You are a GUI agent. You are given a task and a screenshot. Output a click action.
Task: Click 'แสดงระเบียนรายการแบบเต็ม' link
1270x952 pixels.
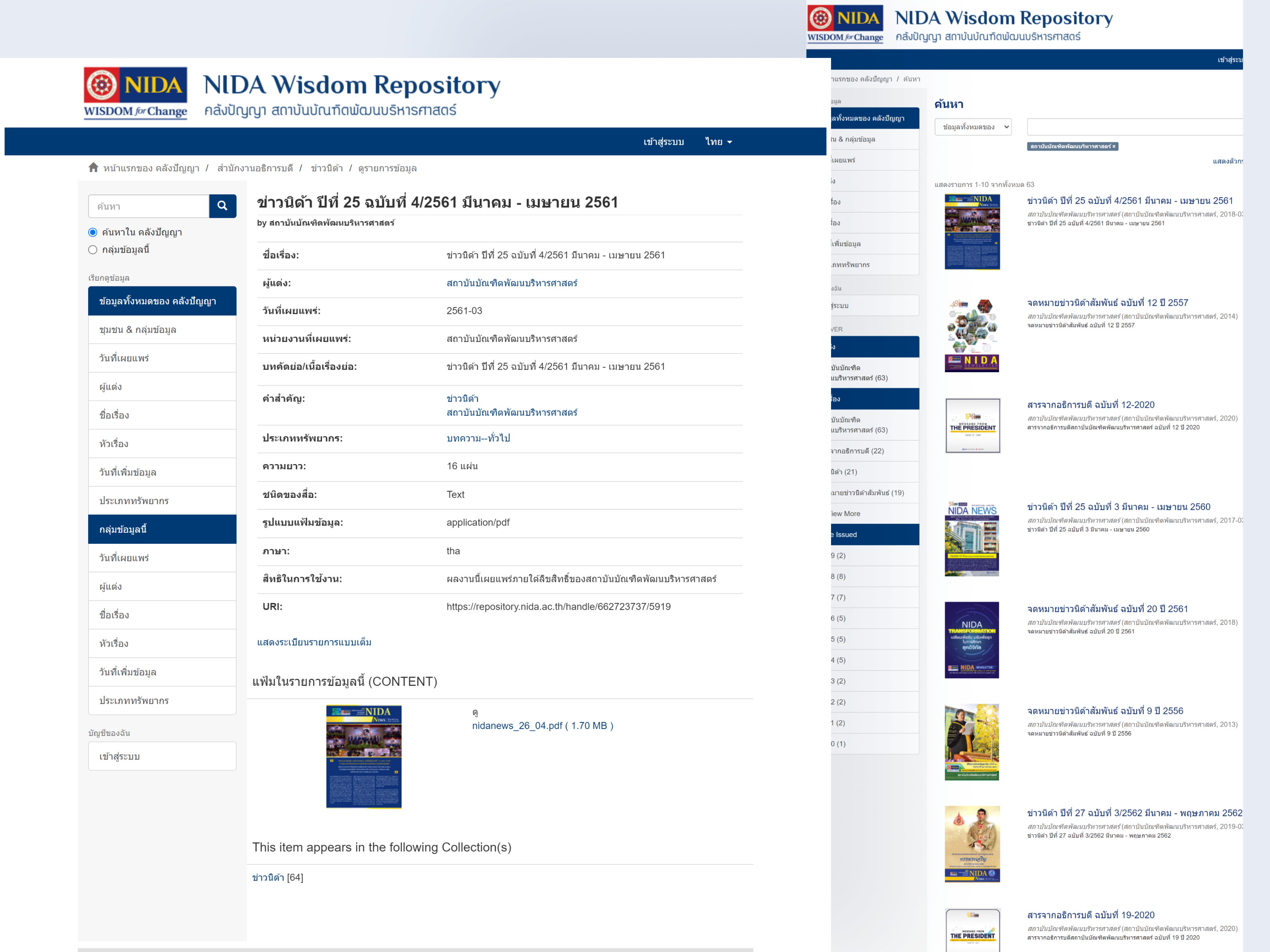pos(314,642)
